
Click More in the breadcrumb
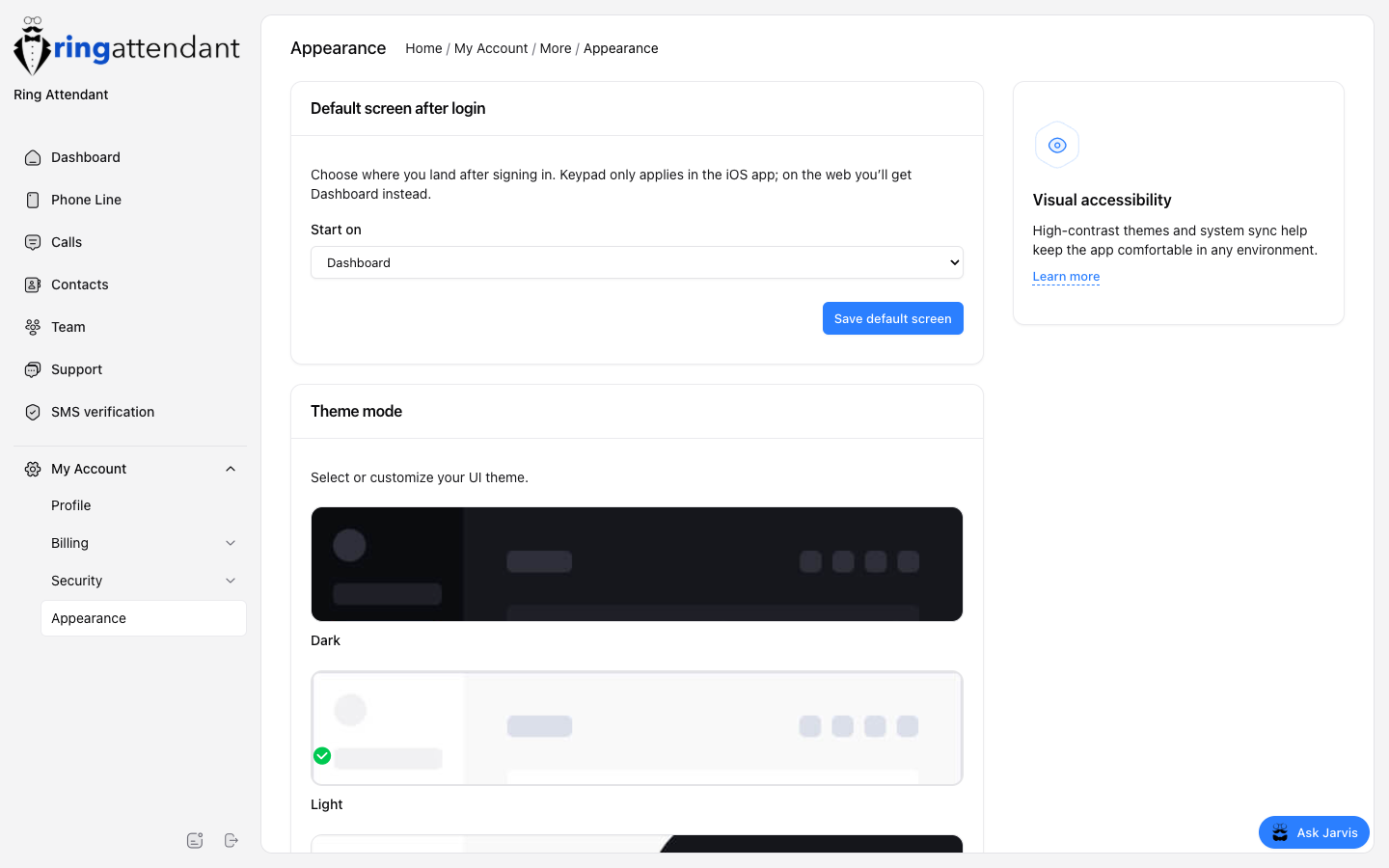[556, 48]
